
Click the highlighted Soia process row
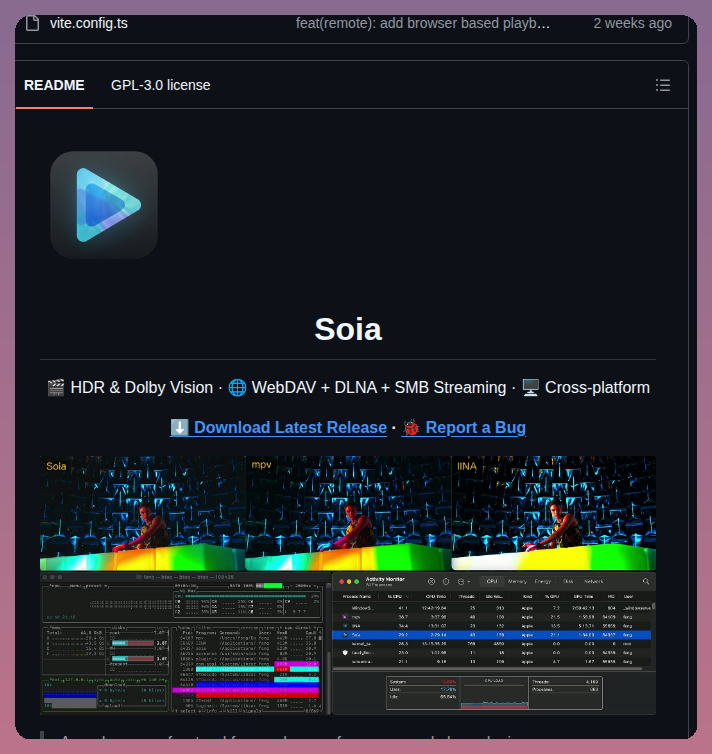tap(492, 635)
